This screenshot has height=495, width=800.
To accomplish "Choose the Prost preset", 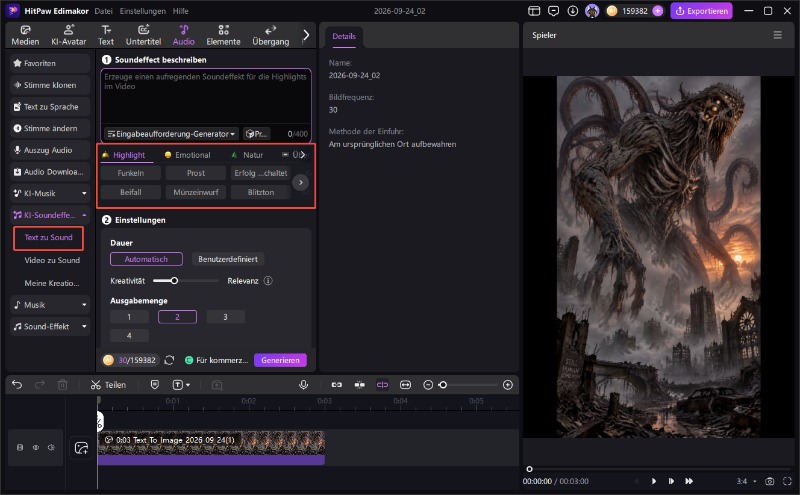I will [196, 173].
